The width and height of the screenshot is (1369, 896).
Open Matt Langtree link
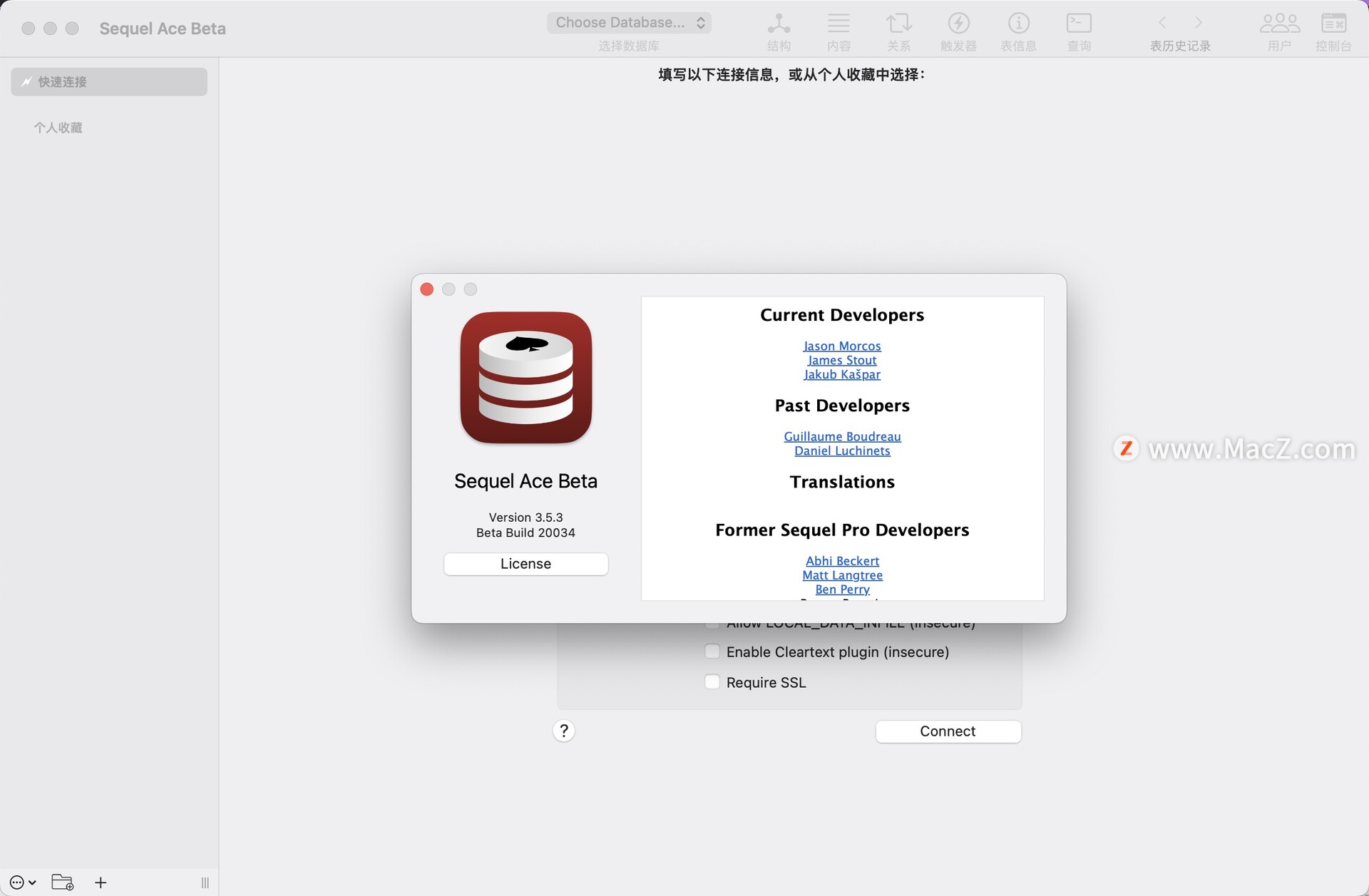(842, 575)
